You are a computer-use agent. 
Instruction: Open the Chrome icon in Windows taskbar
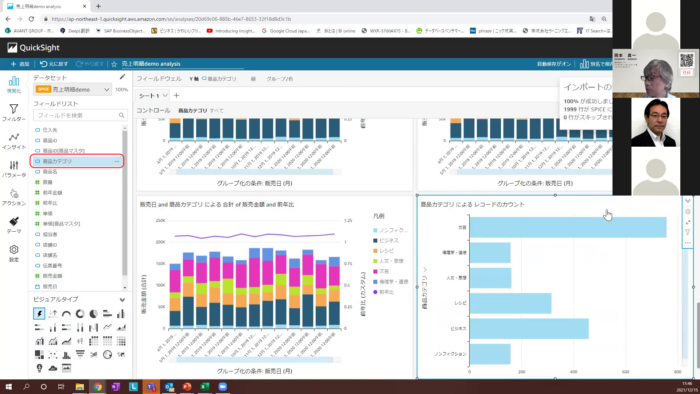tap(97, 387)
